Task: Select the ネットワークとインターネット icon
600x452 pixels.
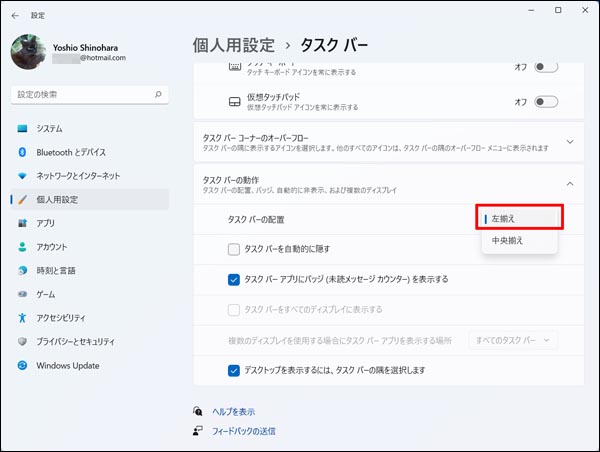Action: pos(22,176)
